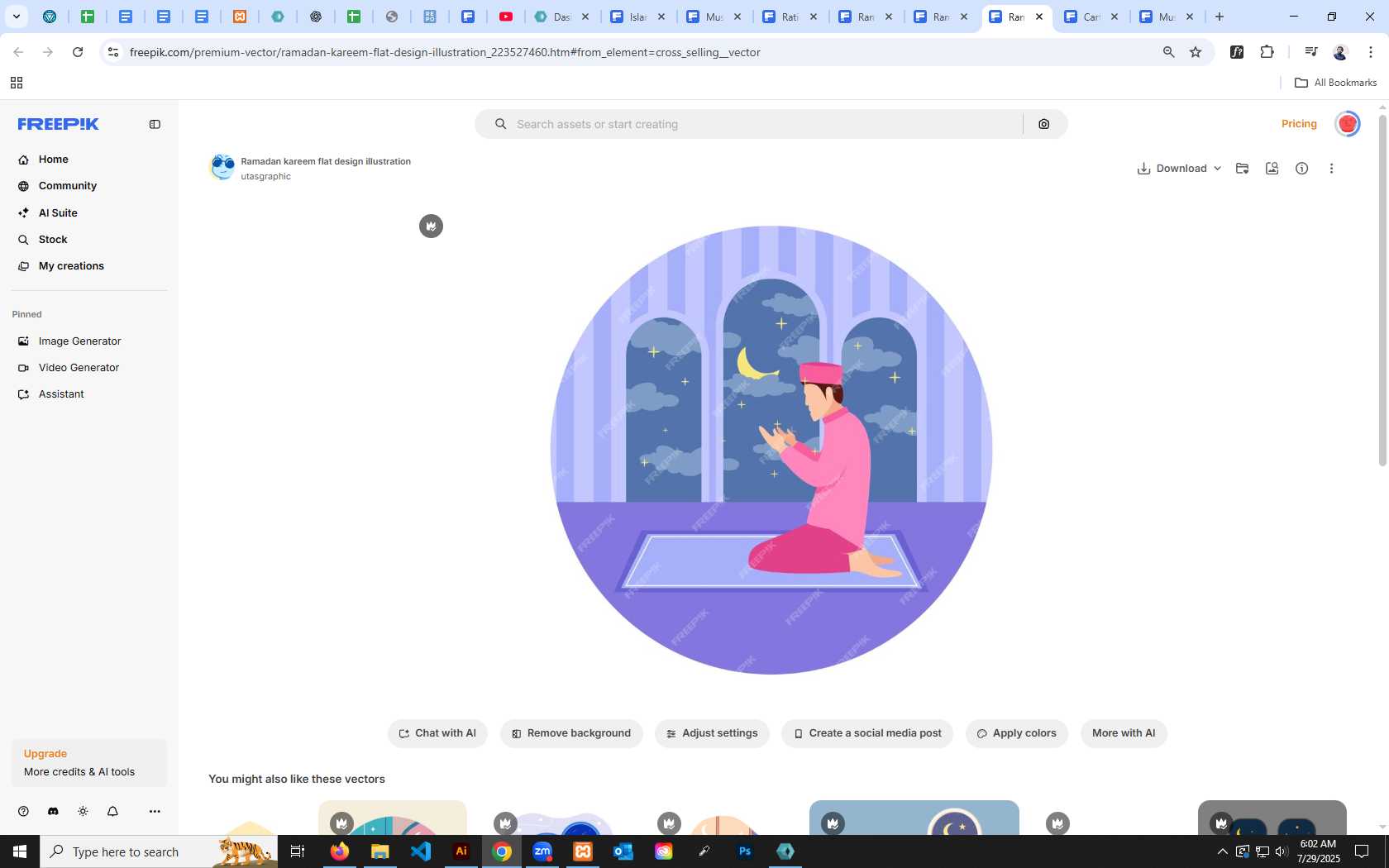Screen dimensions: 1389x868
Task: Open Visual Studio Code from taskbar
Action: point(421,851)
